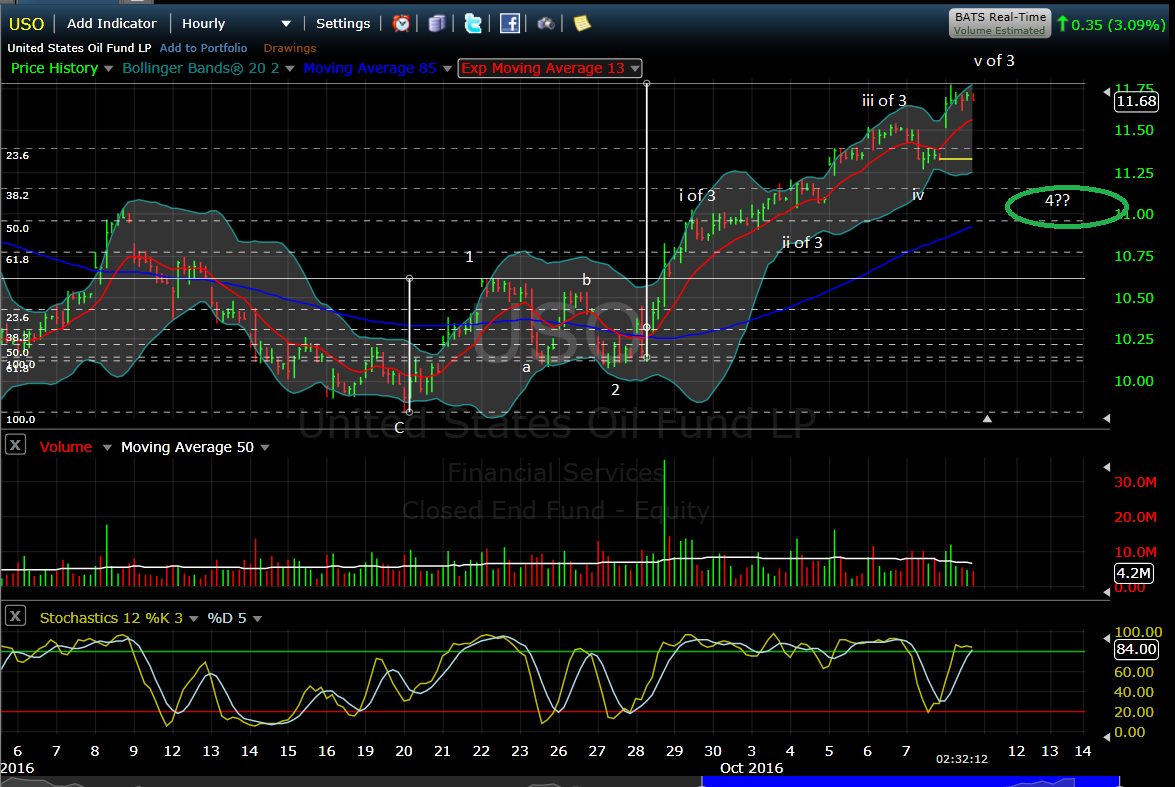Click the USO ticker symbol field

(27, 23)
